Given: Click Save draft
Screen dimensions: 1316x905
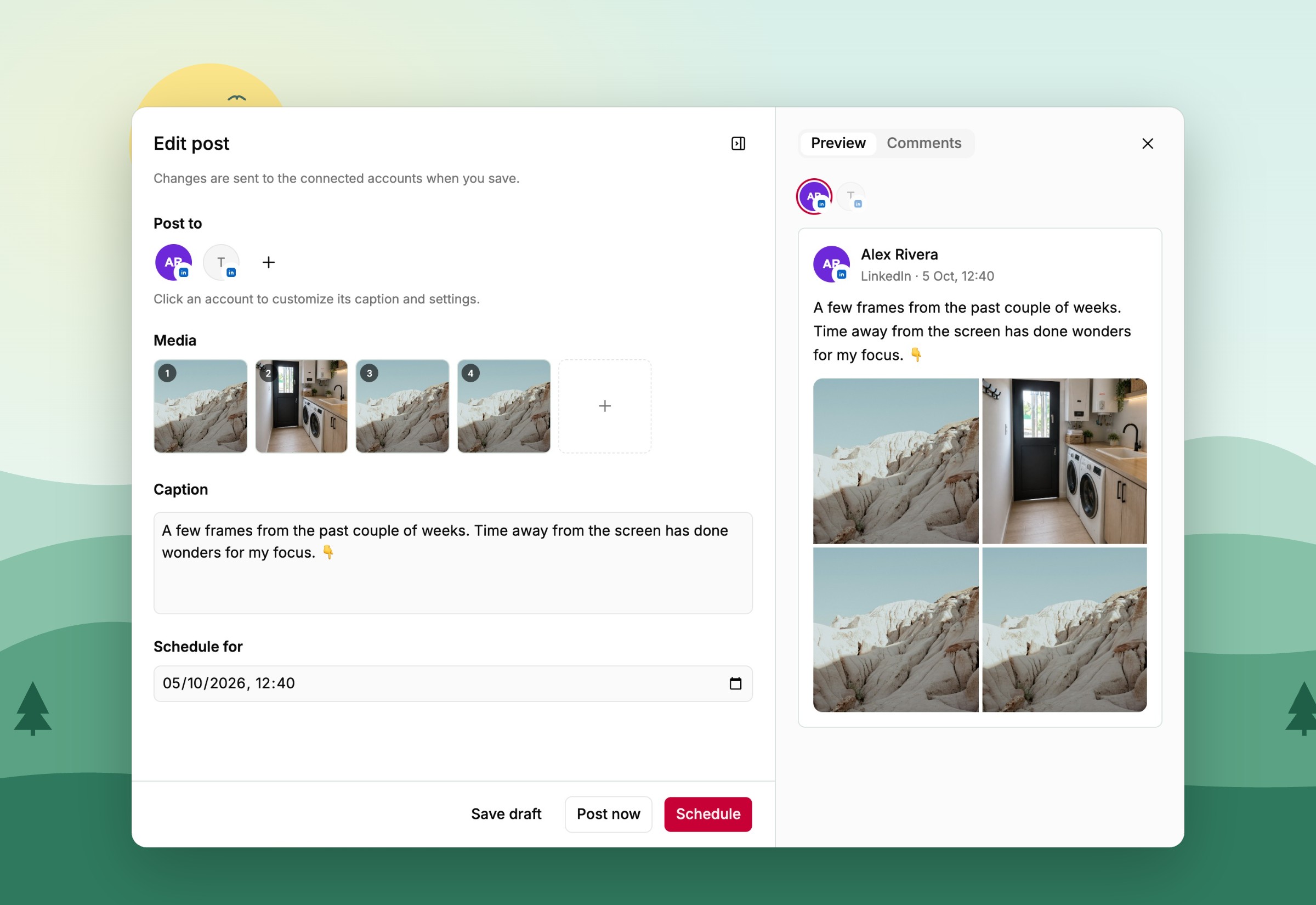Looking at the screenshot, I should (506, 814).
